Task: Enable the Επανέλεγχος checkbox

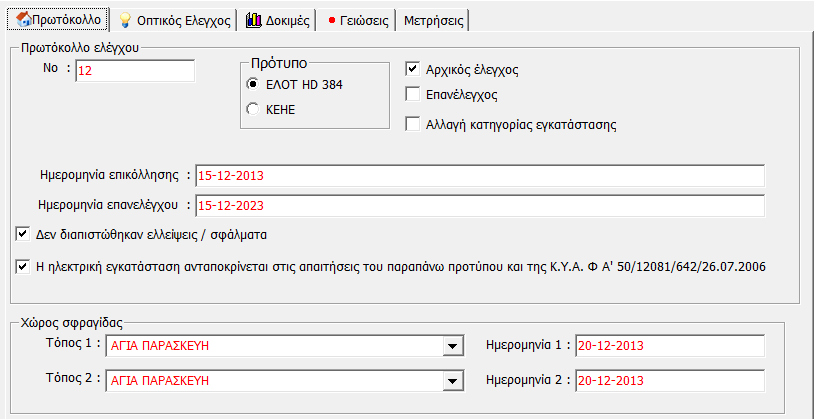Action: coord(412,95)
